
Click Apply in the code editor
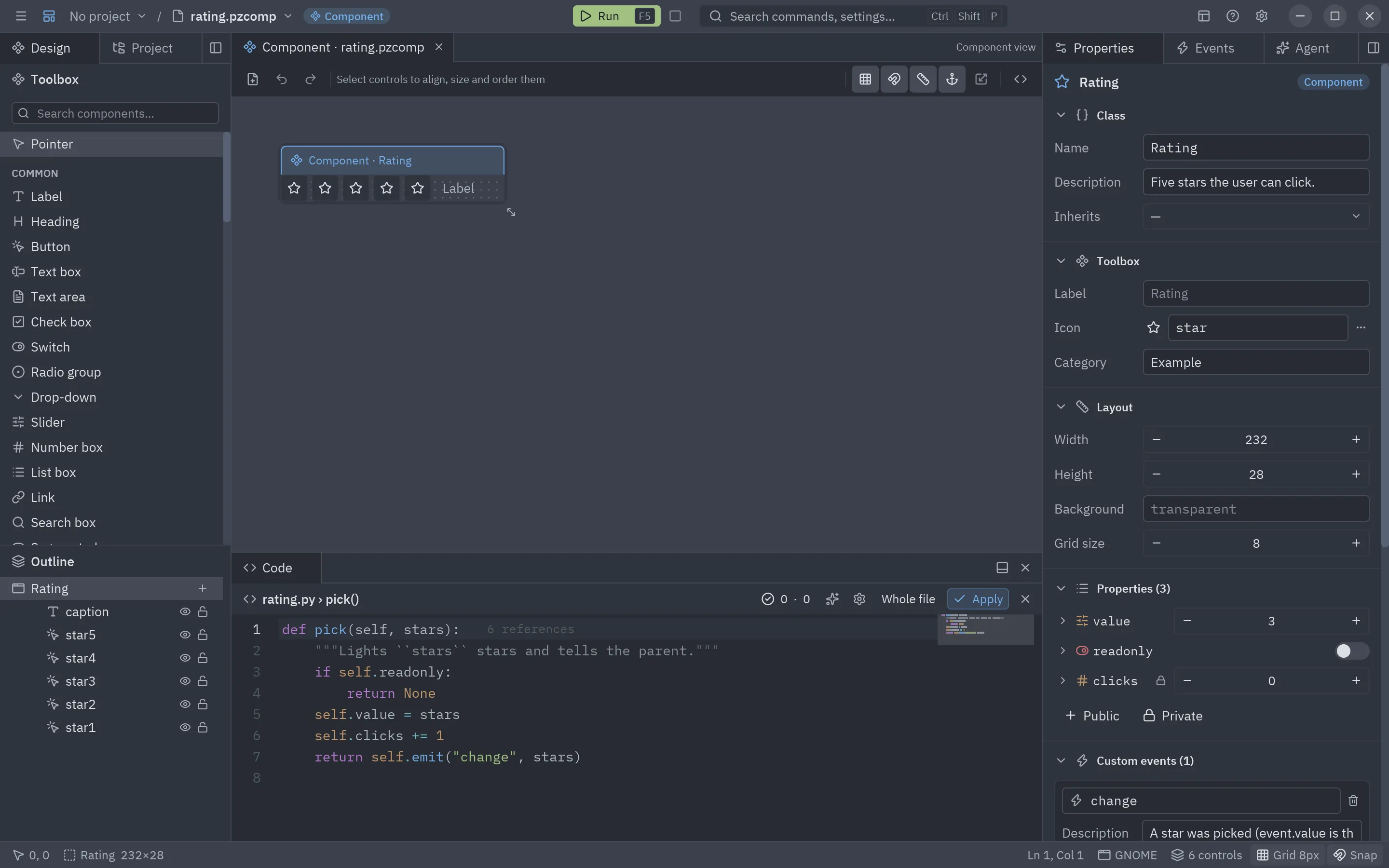tap(978, 599)
